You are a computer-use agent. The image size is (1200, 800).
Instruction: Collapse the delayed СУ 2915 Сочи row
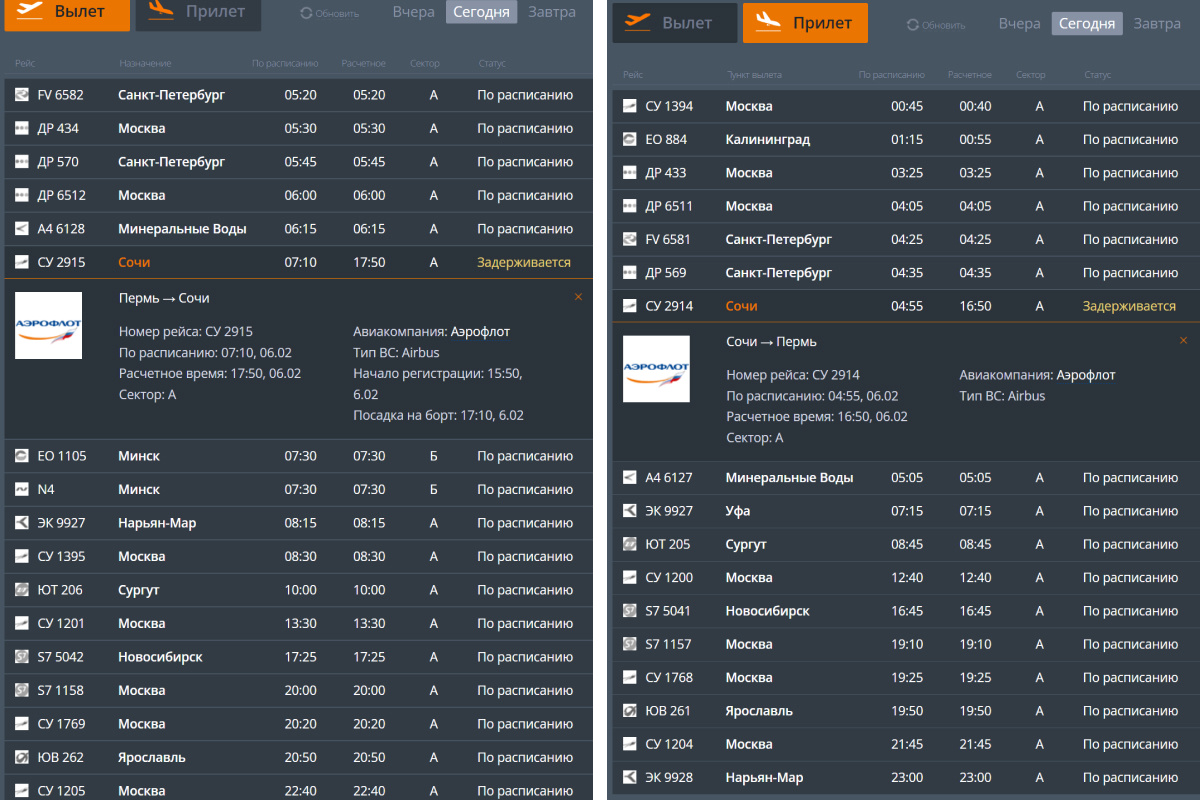coord(298,262)
